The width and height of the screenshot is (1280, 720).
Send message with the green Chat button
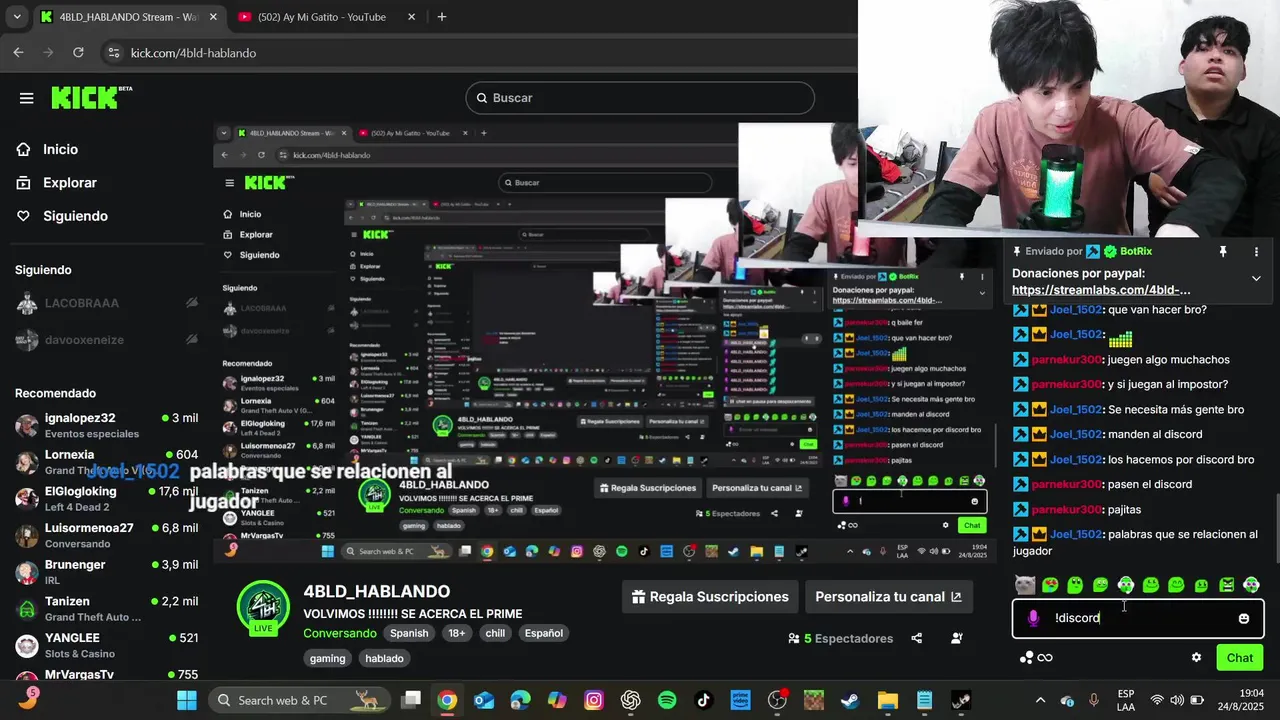click(x=1240, y=657)
